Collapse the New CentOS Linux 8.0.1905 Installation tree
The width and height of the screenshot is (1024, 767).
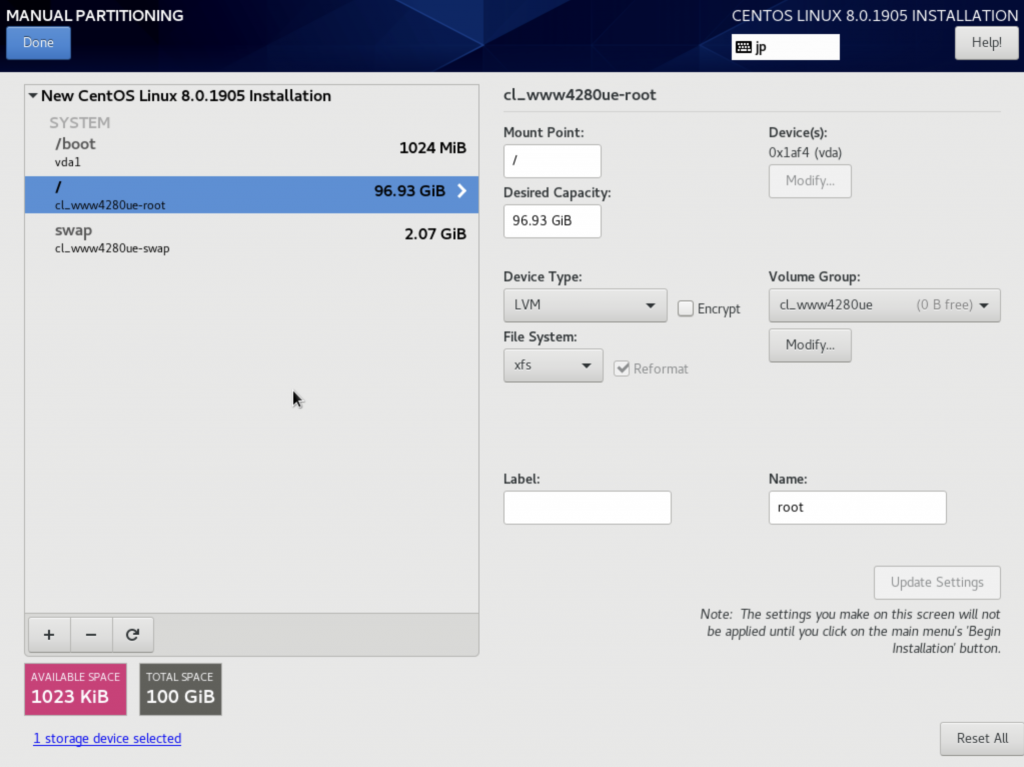pos(33,95)
